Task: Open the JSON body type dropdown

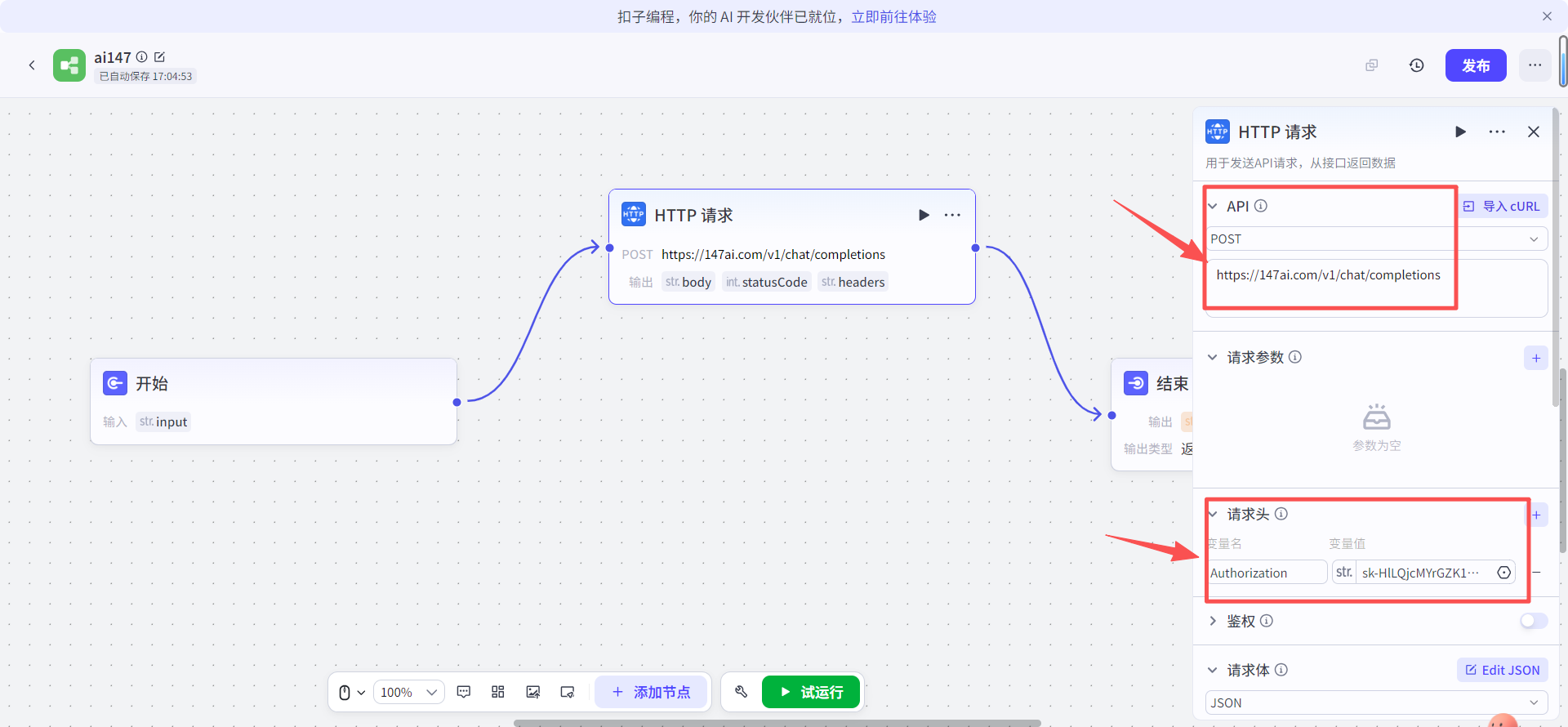Action: tap(1376, 702)
